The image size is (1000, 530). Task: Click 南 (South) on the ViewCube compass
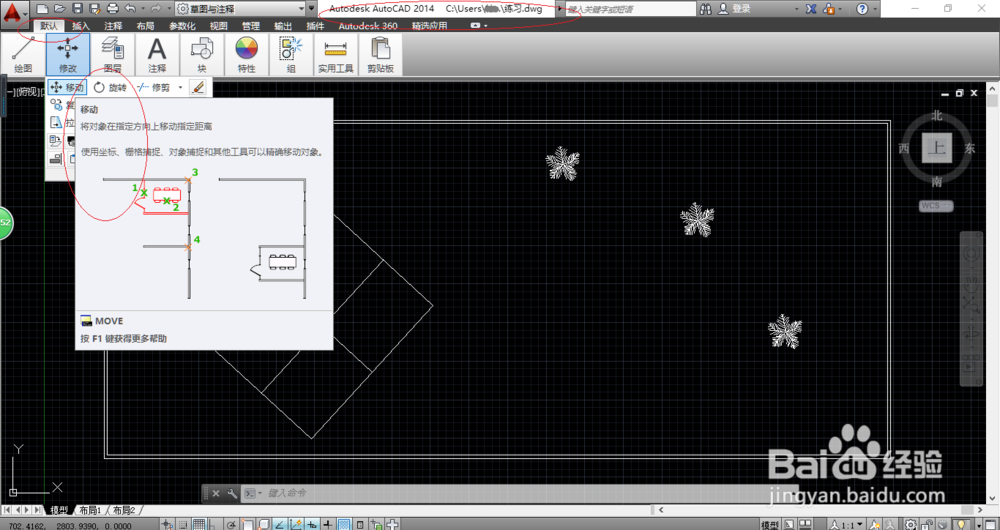[937, 182]
